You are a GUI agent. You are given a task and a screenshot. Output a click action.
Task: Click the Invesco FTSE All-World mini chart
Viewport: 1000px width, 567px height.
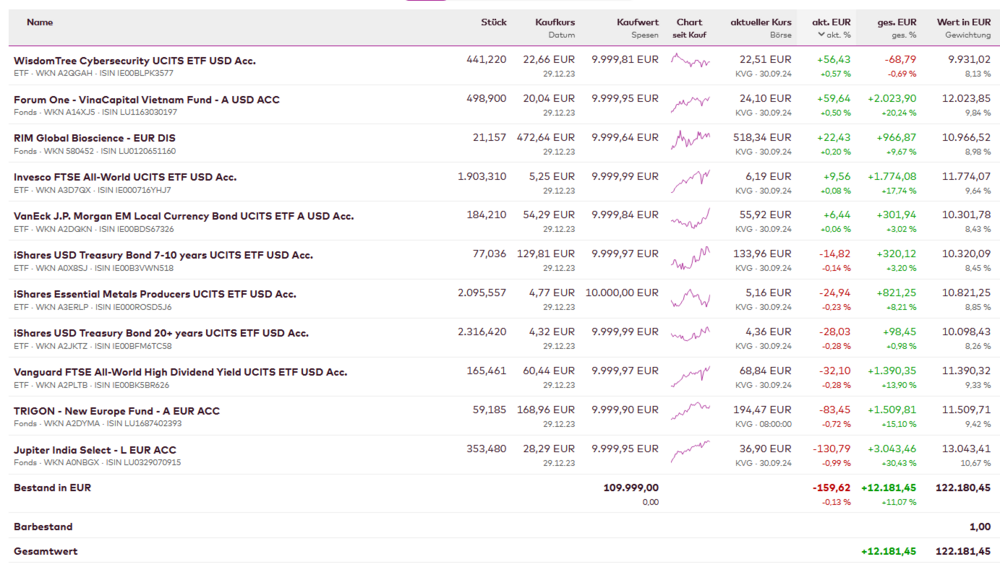690,180
